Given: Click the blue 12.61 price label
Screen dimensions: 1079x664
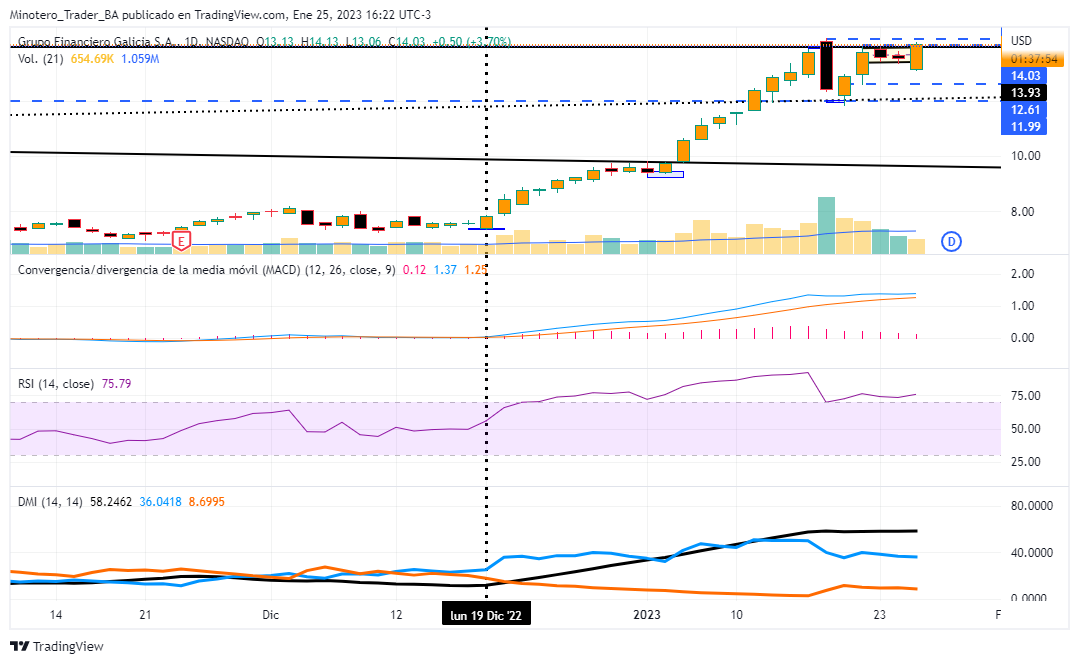Looking at the screenshot, I should pyautogui.click(x=1026, y=110).
